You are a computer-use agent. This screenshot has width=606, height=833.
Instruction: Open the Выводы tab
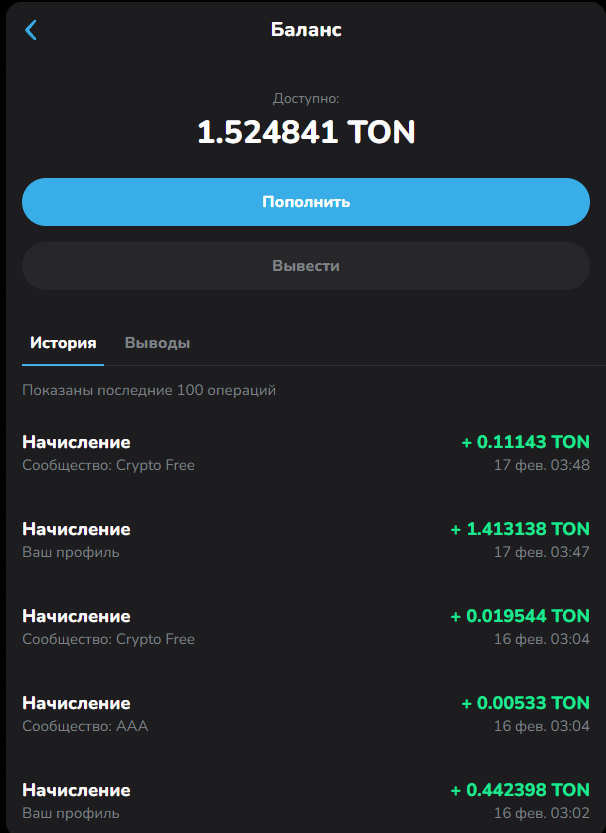pos(157,343)
